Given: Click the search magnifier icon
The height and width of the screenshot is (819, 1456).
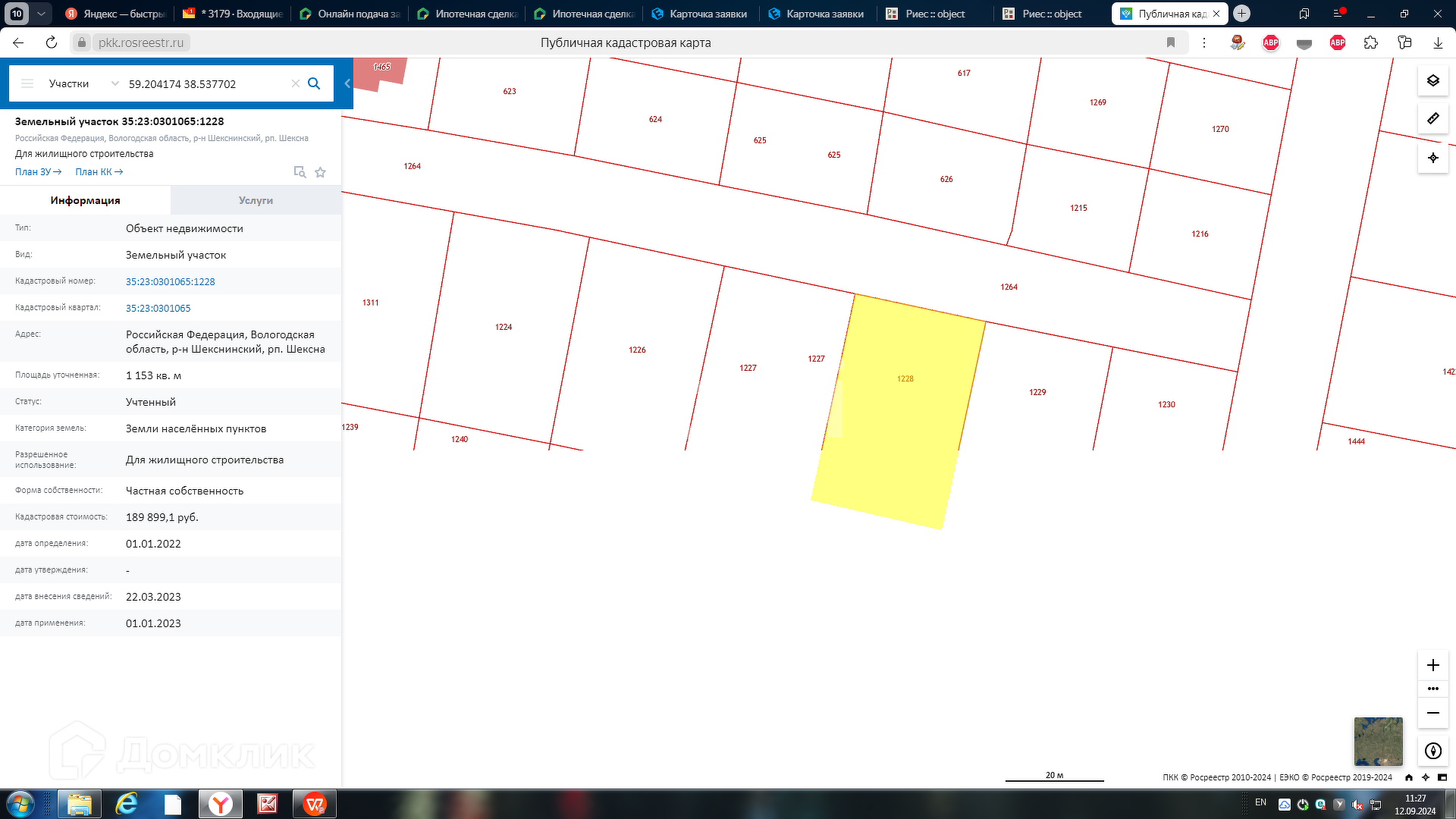Looking at the screenshot, I should (314, 83).
